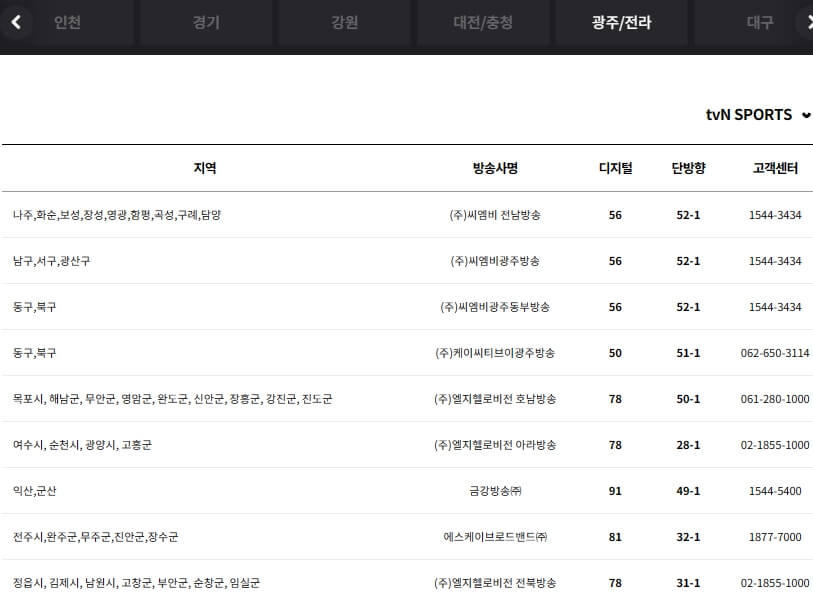Click digital channel 56 in 씨엠비광주방송 row
The image size is (813, 605).
pos(615,261)
